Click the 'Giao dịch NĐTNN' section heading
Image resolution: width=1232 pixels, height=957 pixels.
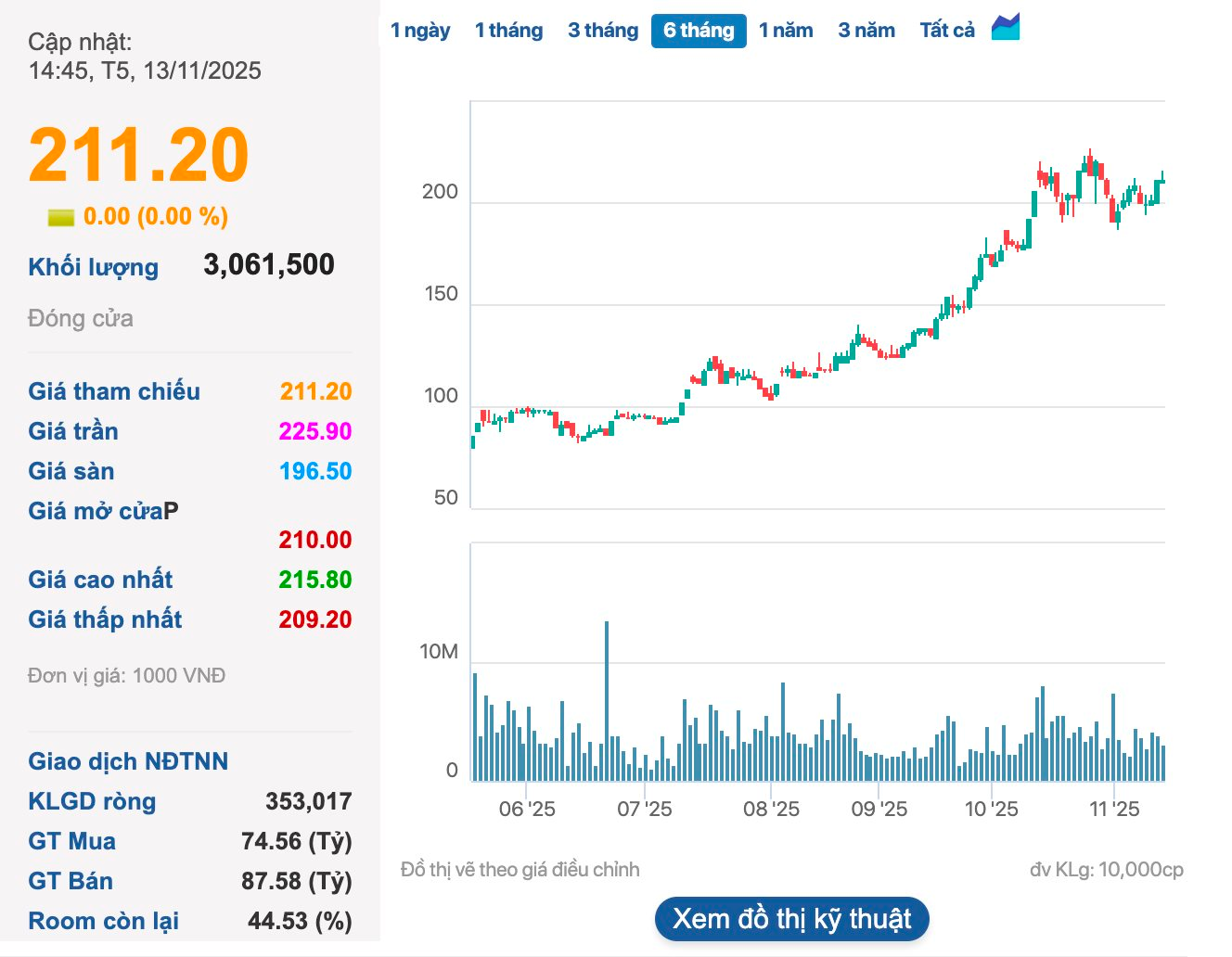127,761
